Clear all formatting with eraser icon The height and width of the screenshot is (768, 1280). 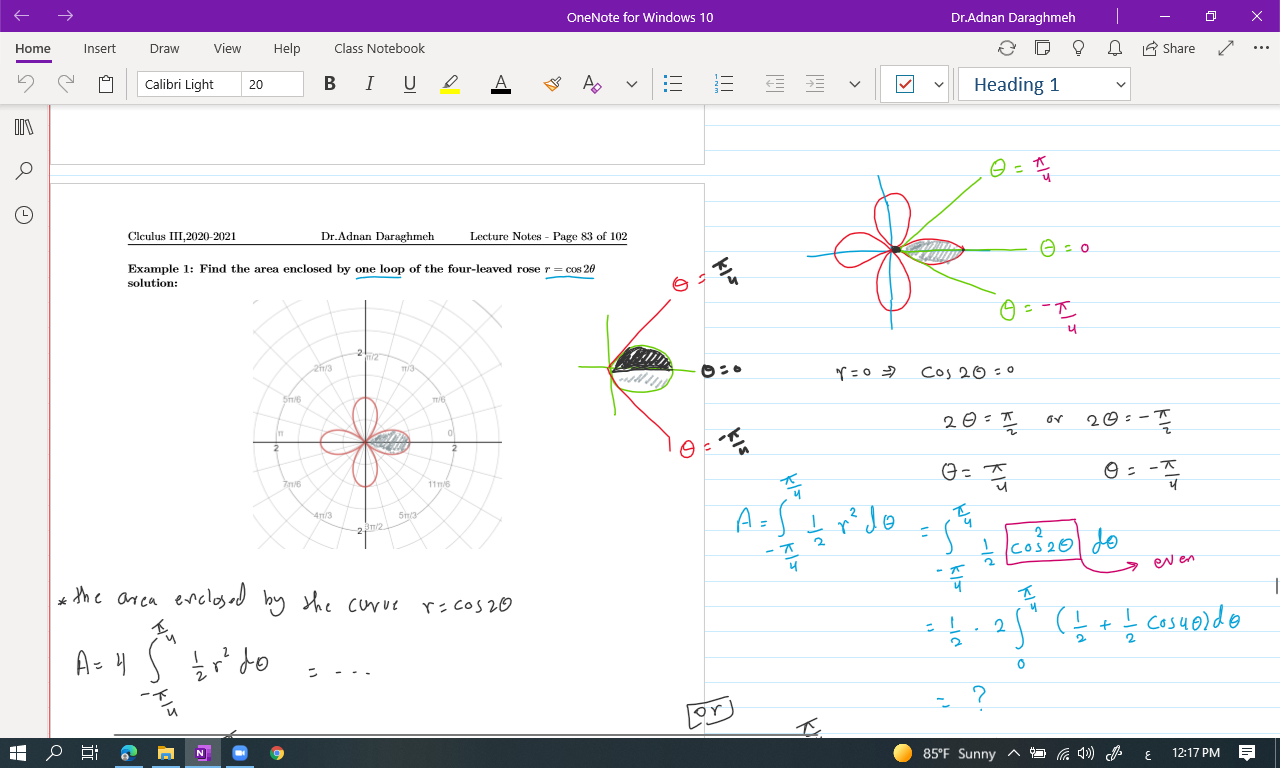[x=592, y=84]
